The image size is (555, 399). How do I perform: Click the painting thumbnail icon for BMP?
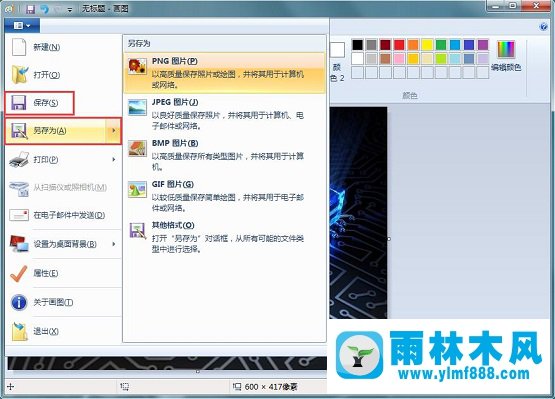coord(137,148)
